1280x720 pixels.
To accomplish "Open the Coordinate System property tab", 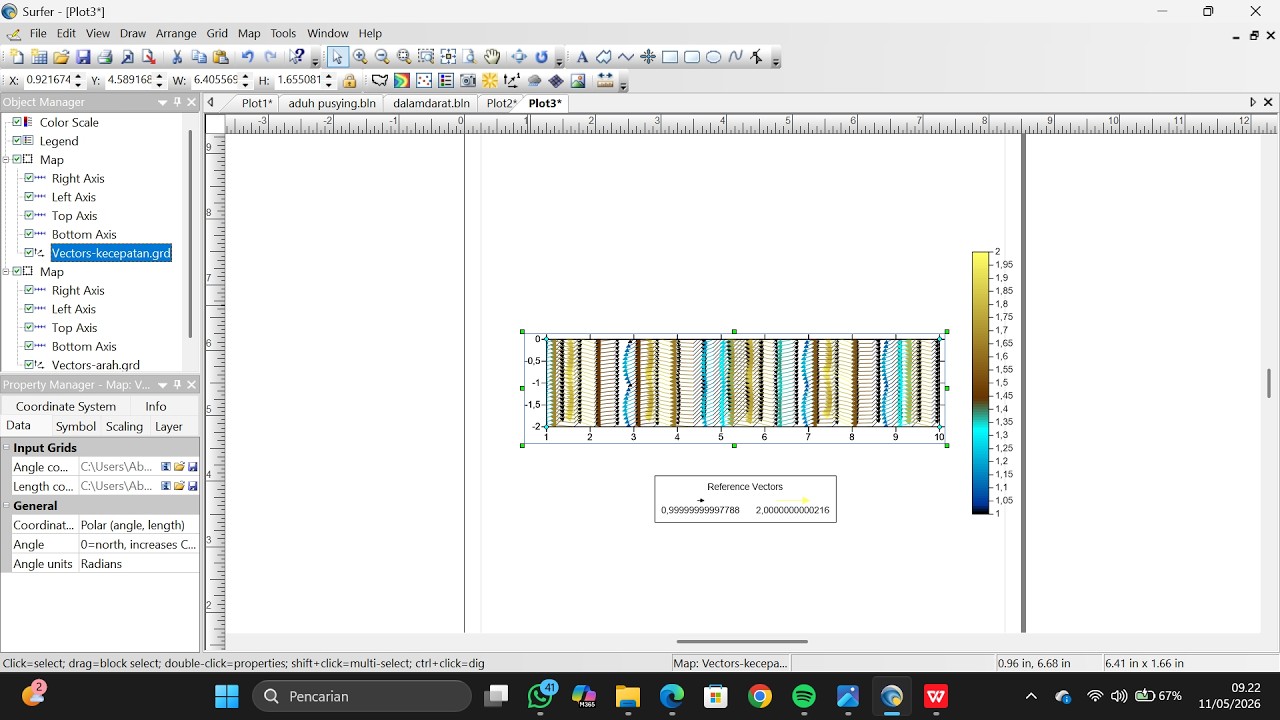I will [x=66, y=406].
